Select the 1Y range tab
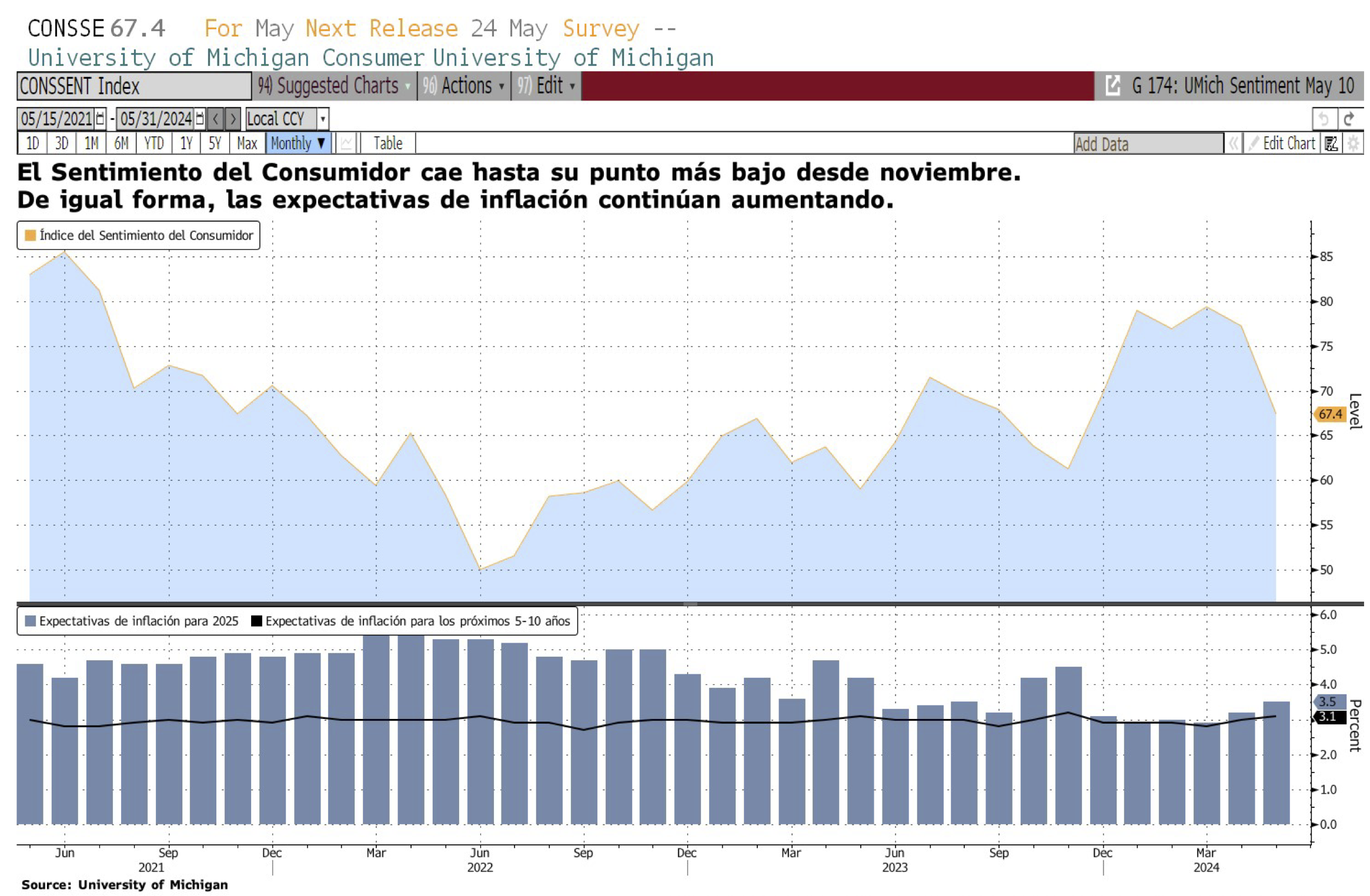The width and height of the screenshot is (1370, 896). tap(186, 143)
